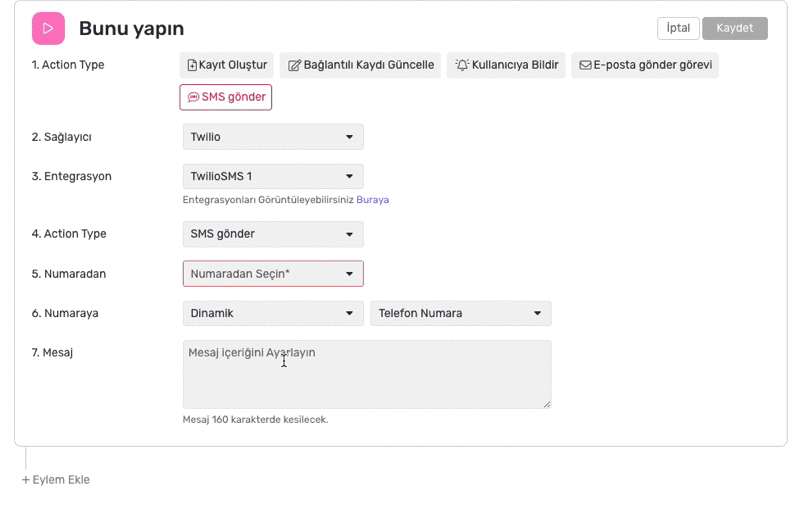Click the '3. Entegrasyon' label
Image resolution: width=800 pixels, height=520 pixels.
[71, 177]
